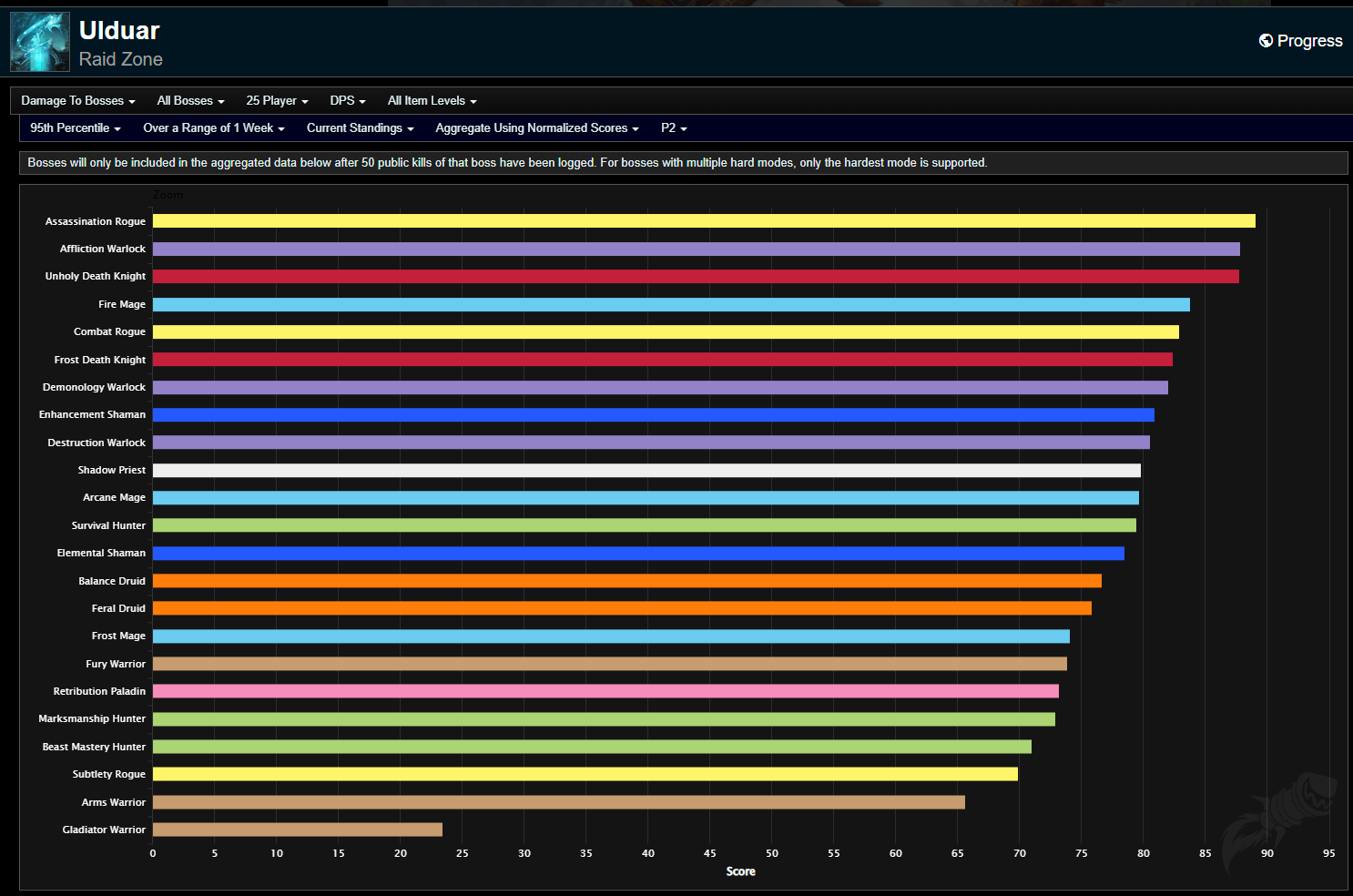Expand the Current Standings dropdown
The height and width of the screenshot is (896, 1353).
coord(360,128)
